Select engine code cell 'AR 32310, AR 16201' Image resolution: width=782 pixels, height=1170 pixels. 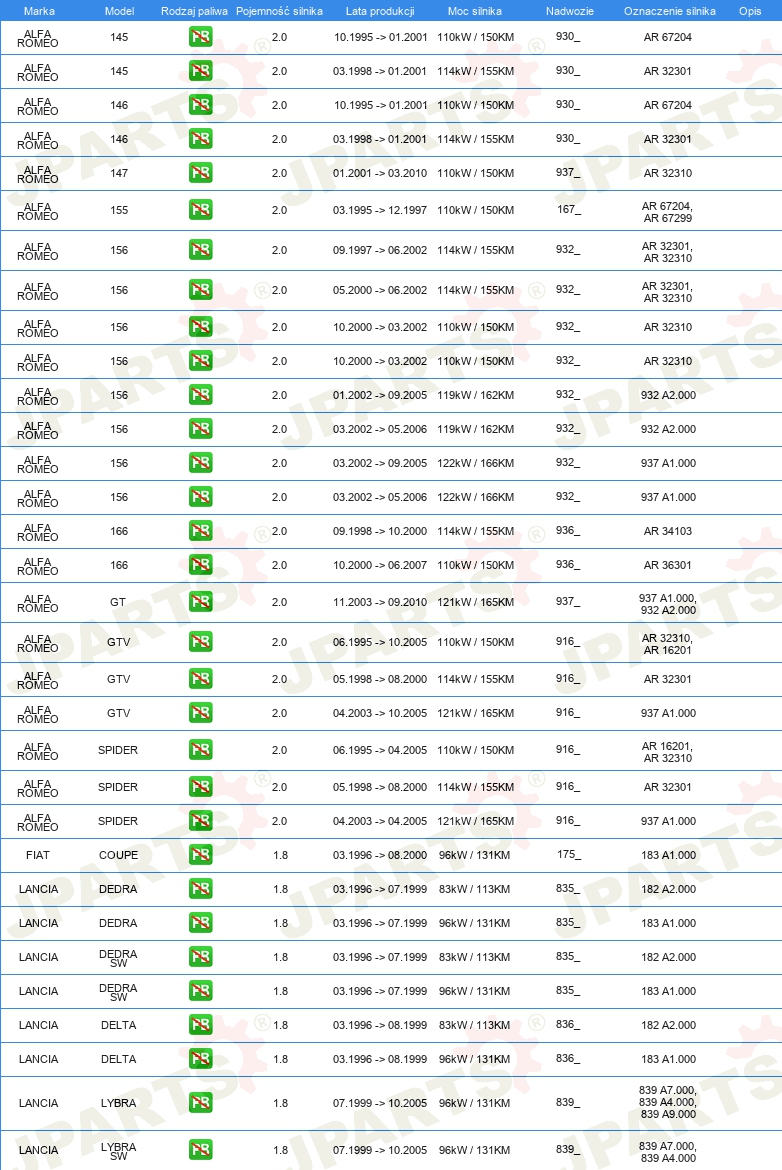[x=668, y=644]
